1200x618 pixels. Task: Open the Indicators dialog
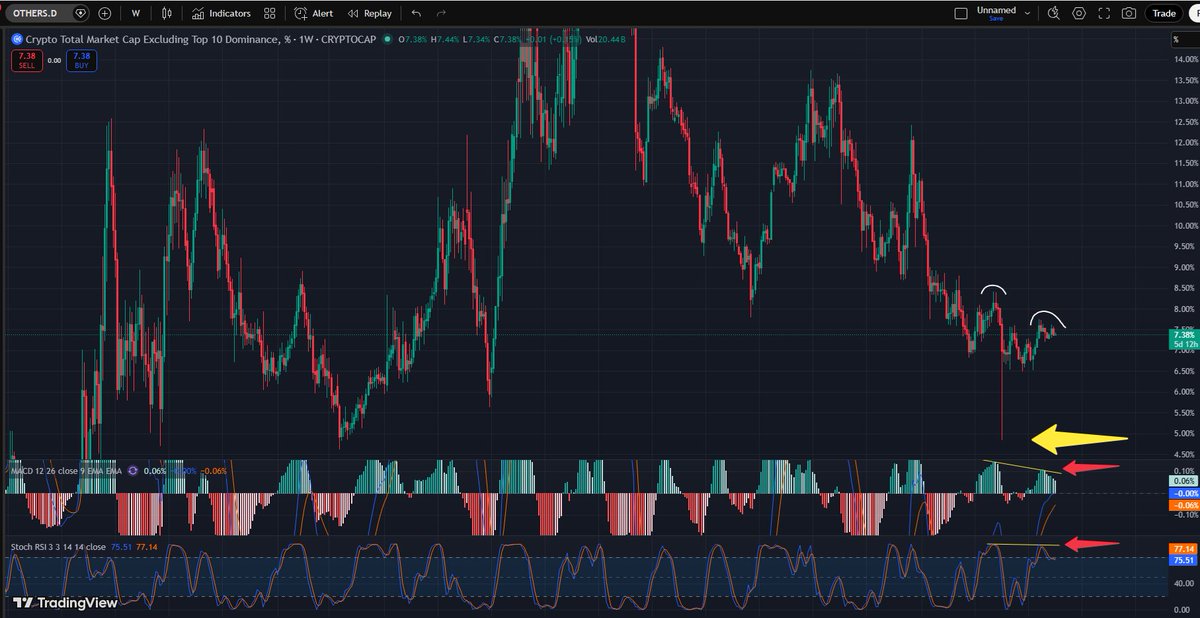pyautogui.click(x=221, y=14)
